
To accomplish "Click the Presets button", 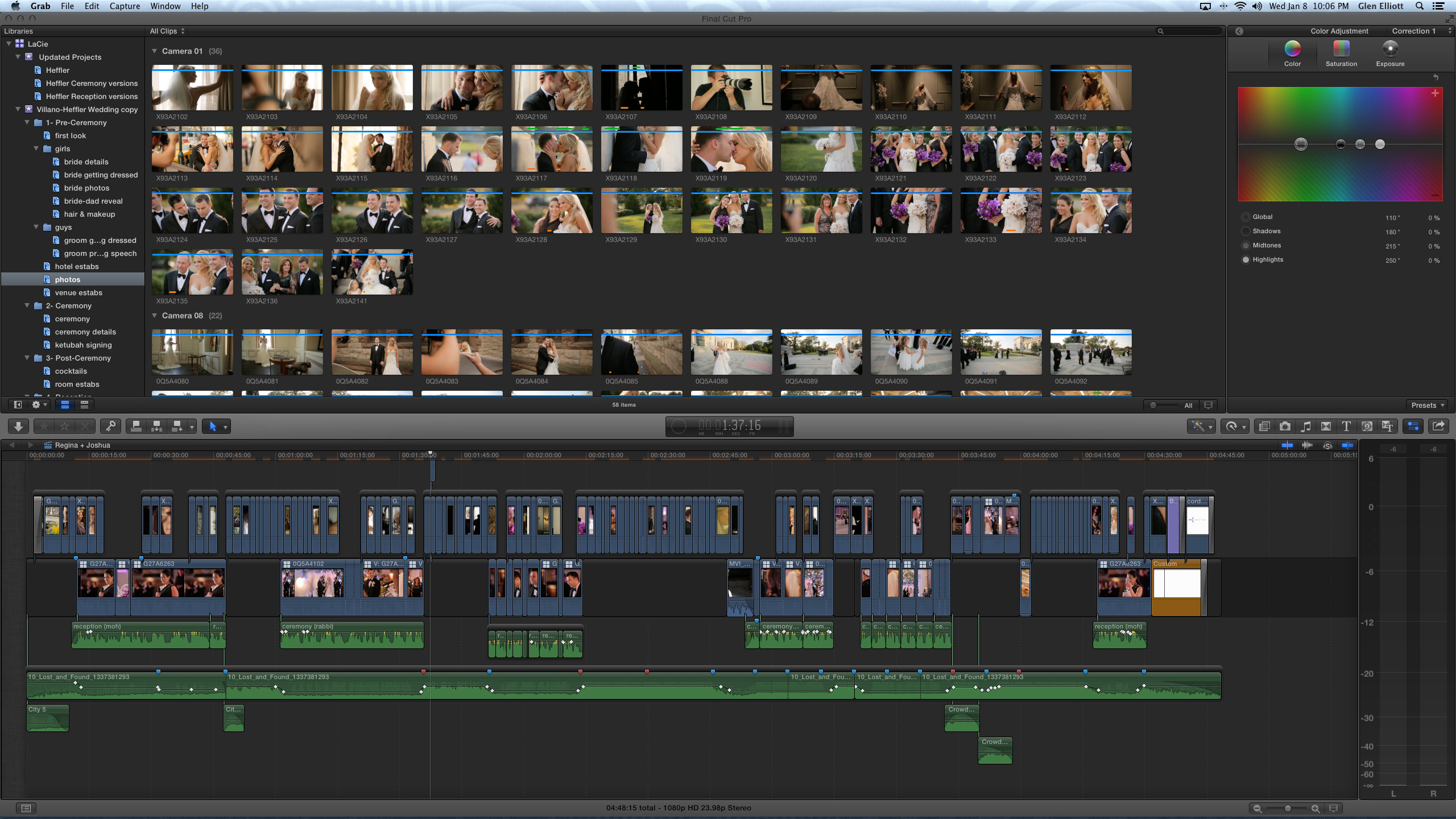I will 1428,406.
